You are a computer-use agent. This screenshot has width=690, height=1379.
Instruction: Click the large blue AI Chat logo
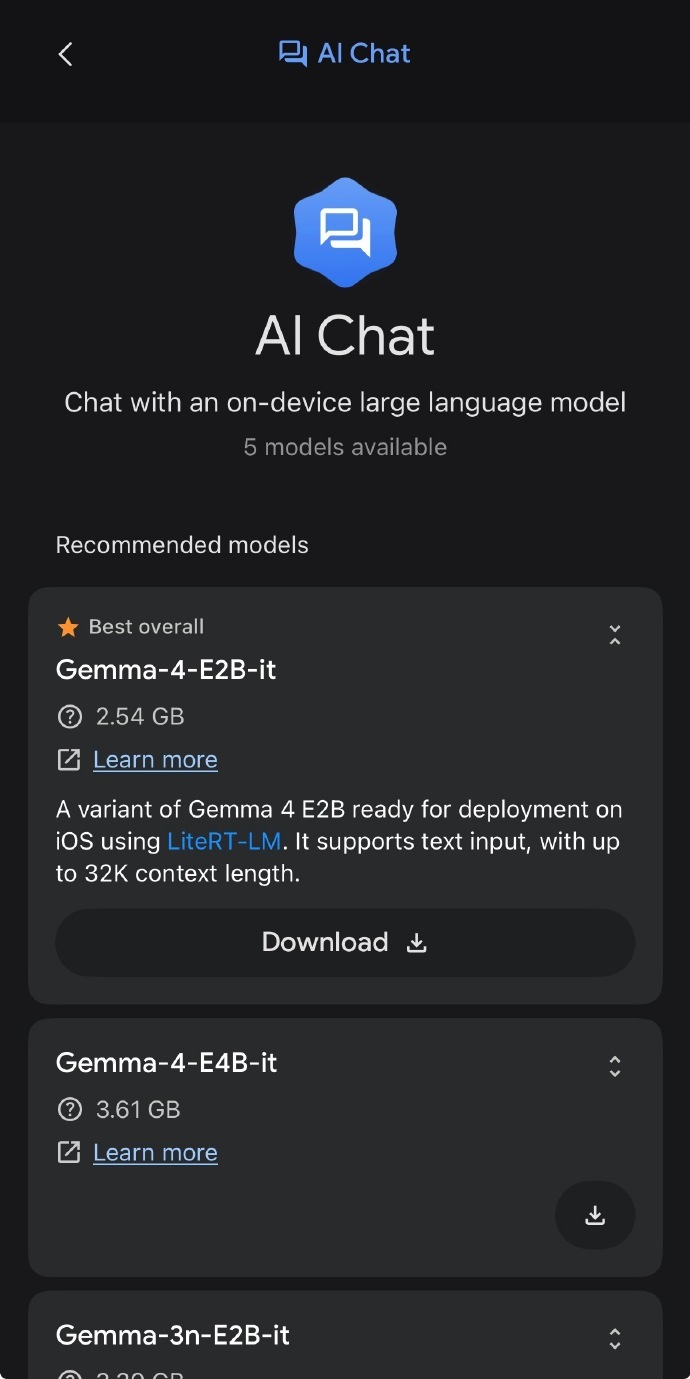345,232
